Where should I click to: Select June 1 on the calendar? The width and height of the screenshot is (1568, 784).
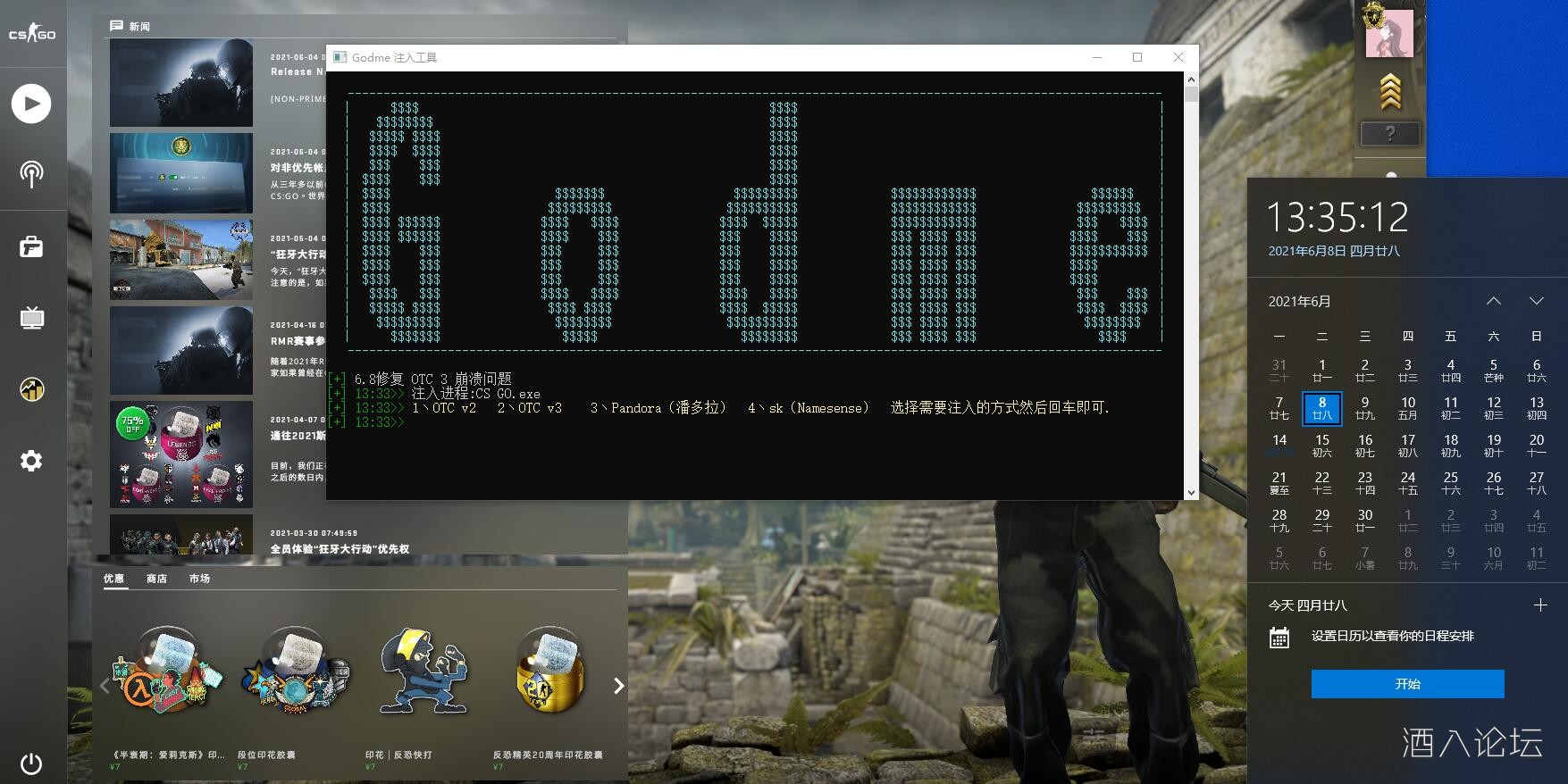[1322, 371]
